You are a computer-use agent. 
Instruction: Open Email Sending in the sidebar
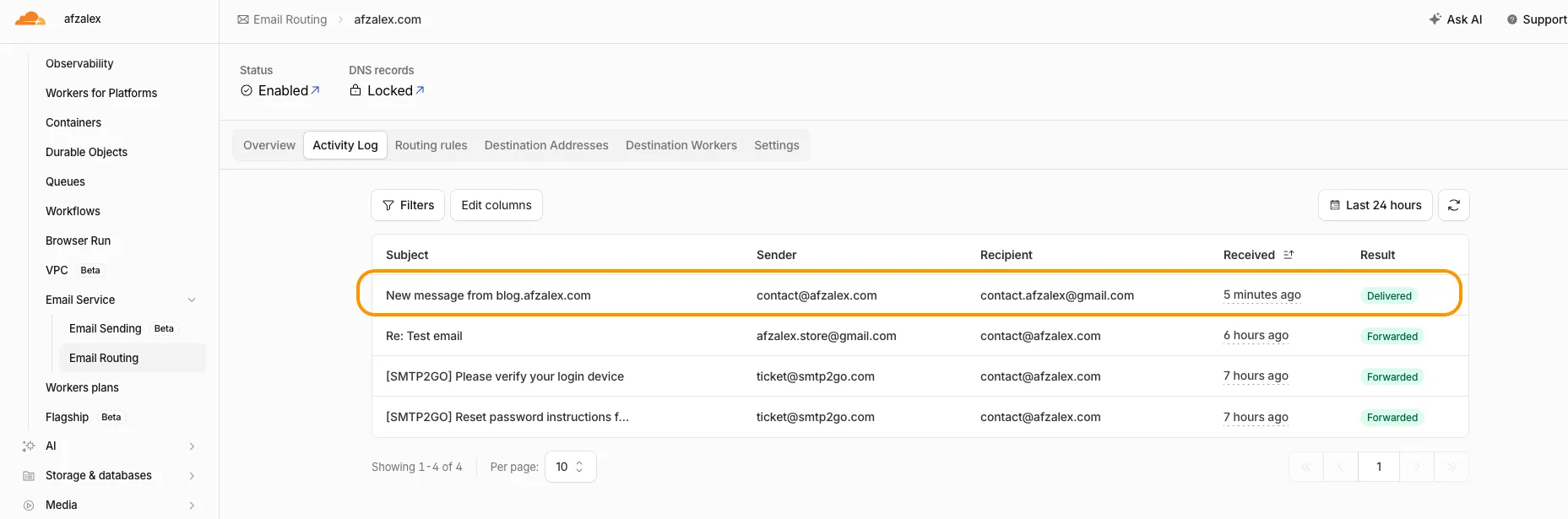pos(106,328)
